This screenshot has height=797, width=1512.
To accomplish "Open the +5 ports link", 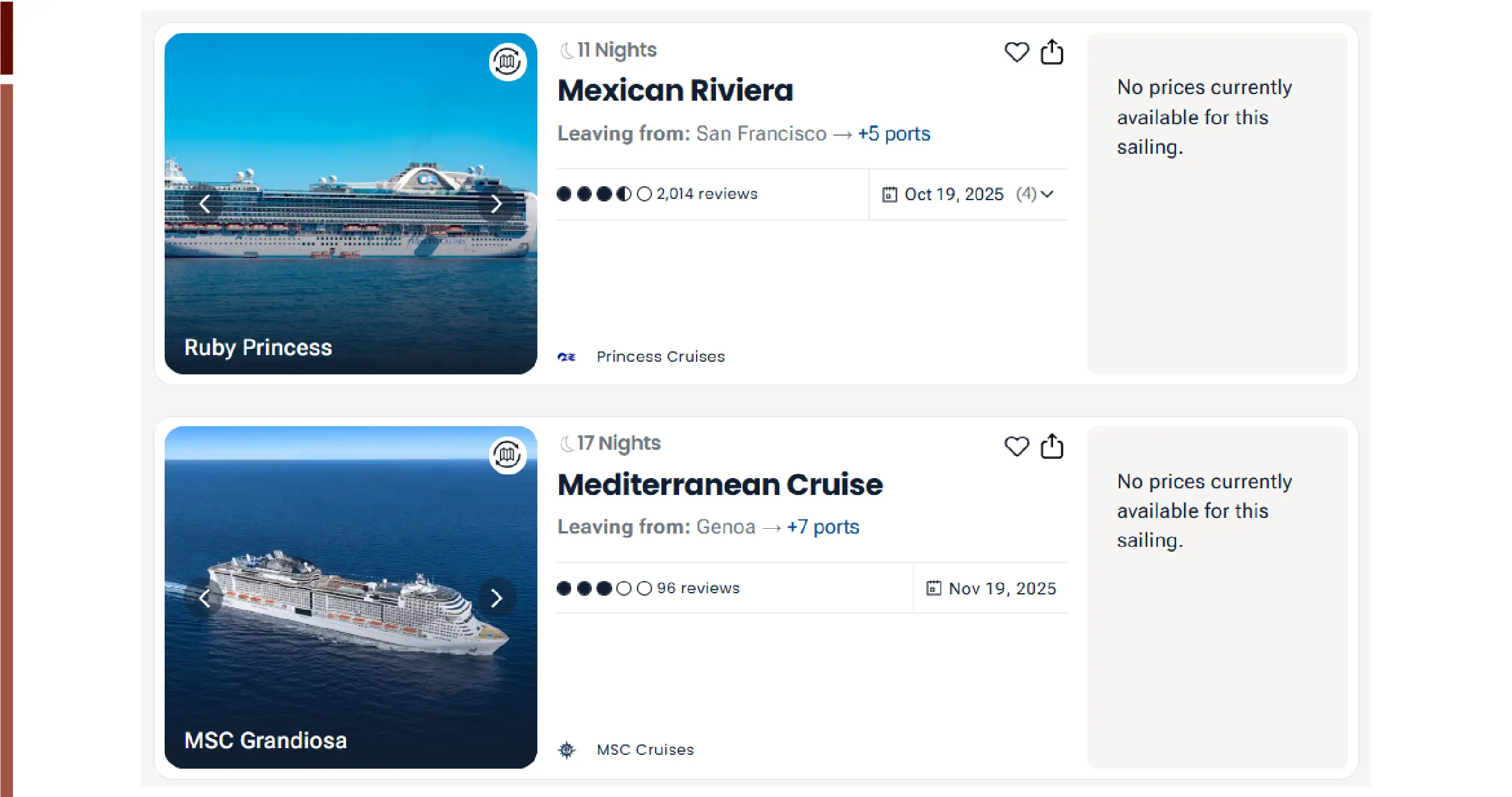I will pos(893,133).
